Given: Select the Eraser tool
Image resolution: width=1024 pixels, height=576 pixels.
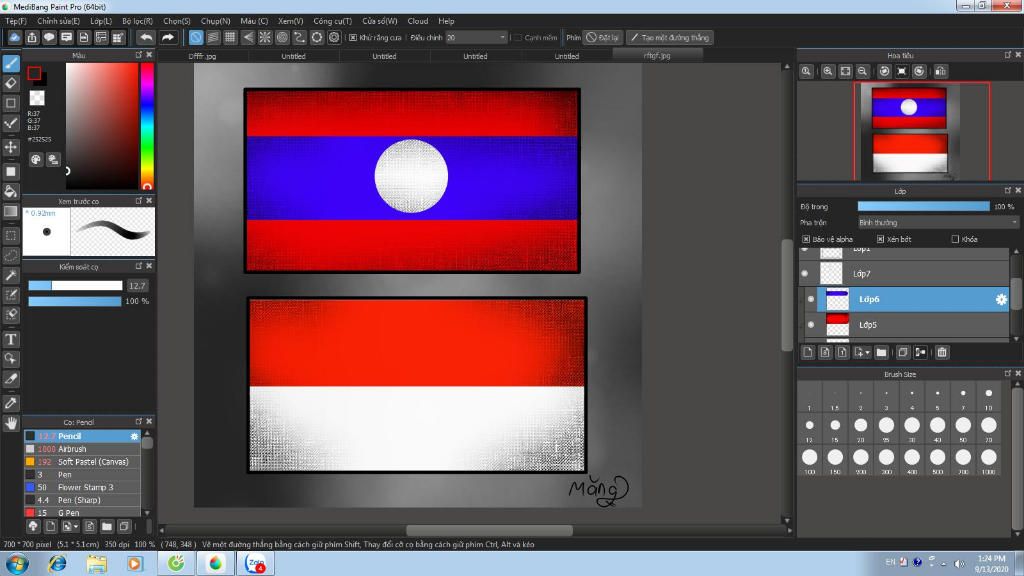Looking at the screenshot, I should (x=11, y=83).
